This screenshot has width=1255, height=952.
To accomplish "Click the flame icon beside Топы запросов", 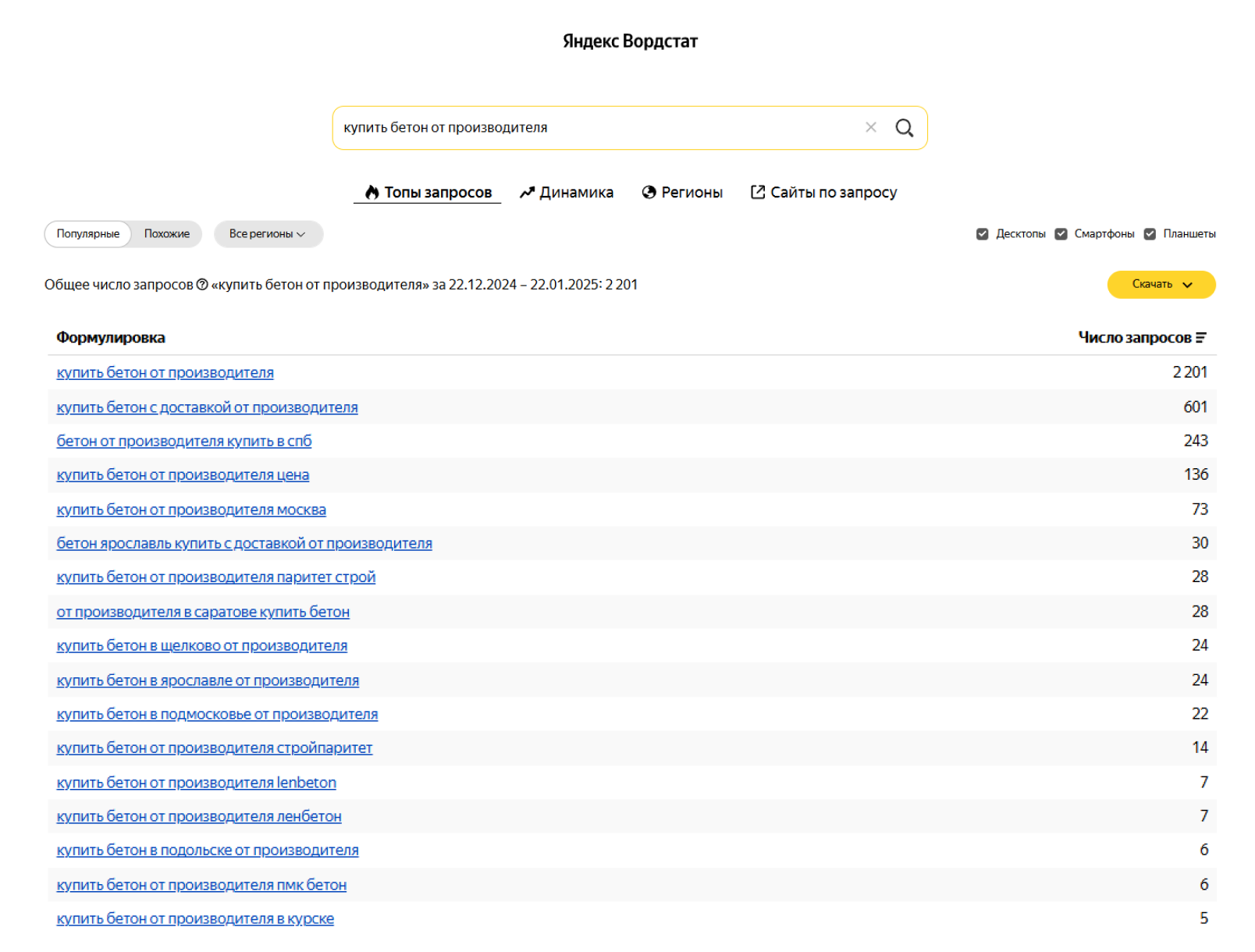I will (x=372, y=192).
